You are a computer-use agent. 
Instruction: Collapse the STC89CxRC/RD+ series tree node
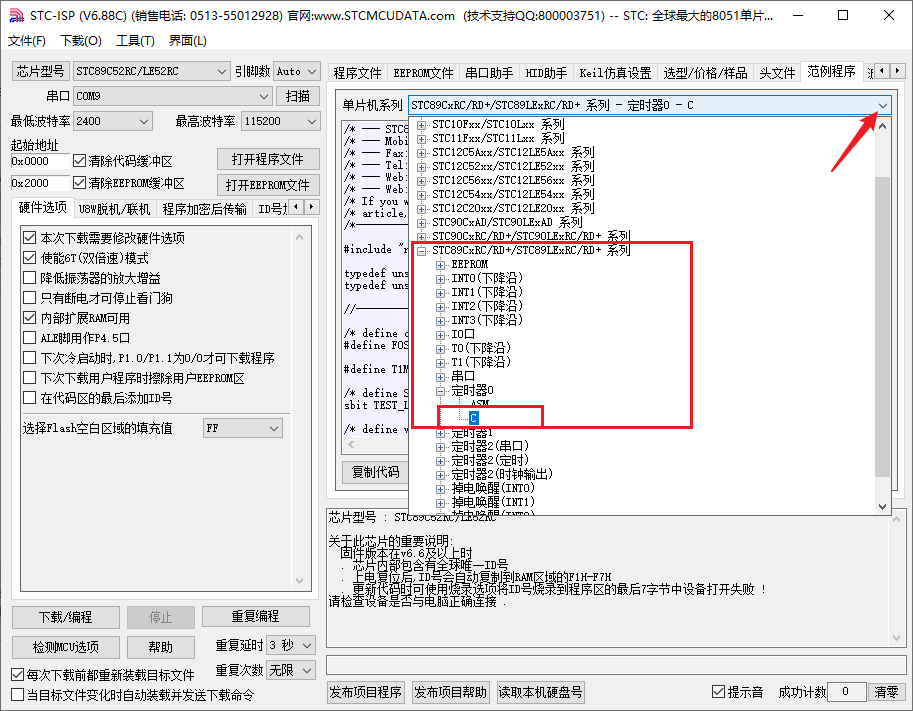point(423,249)
